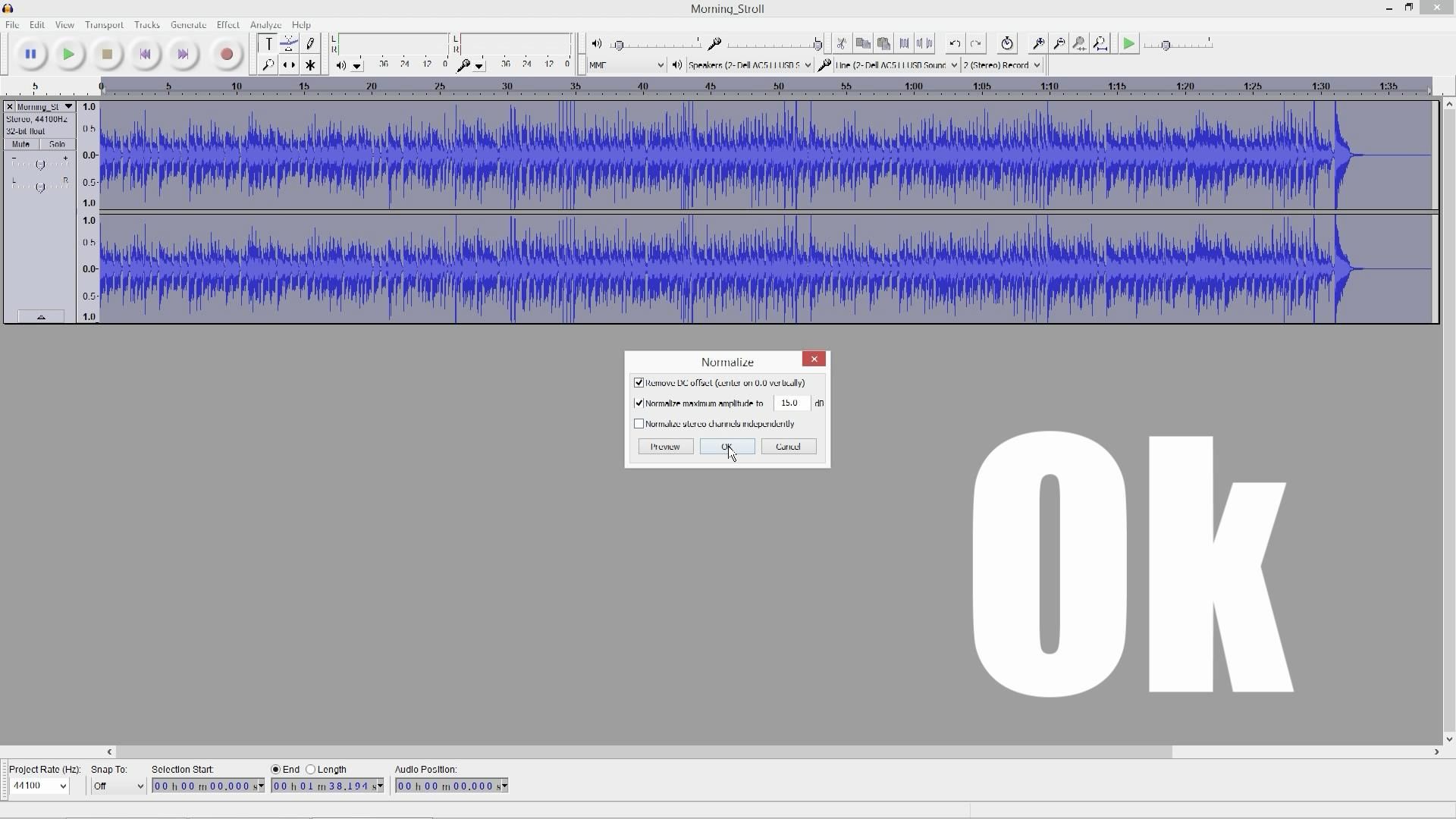Enable Normalize stereo channels independently
Image resolution: width=1456 pixels, height=819 pixels.
tap(639, 423)
